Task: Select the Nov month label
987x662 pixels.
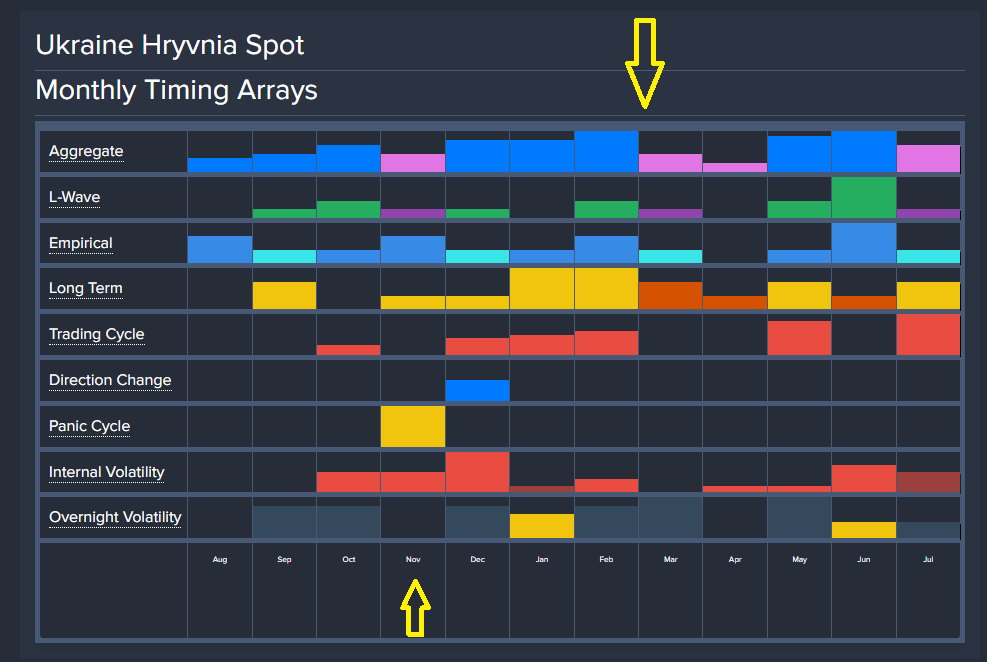Action: point(413,559)
